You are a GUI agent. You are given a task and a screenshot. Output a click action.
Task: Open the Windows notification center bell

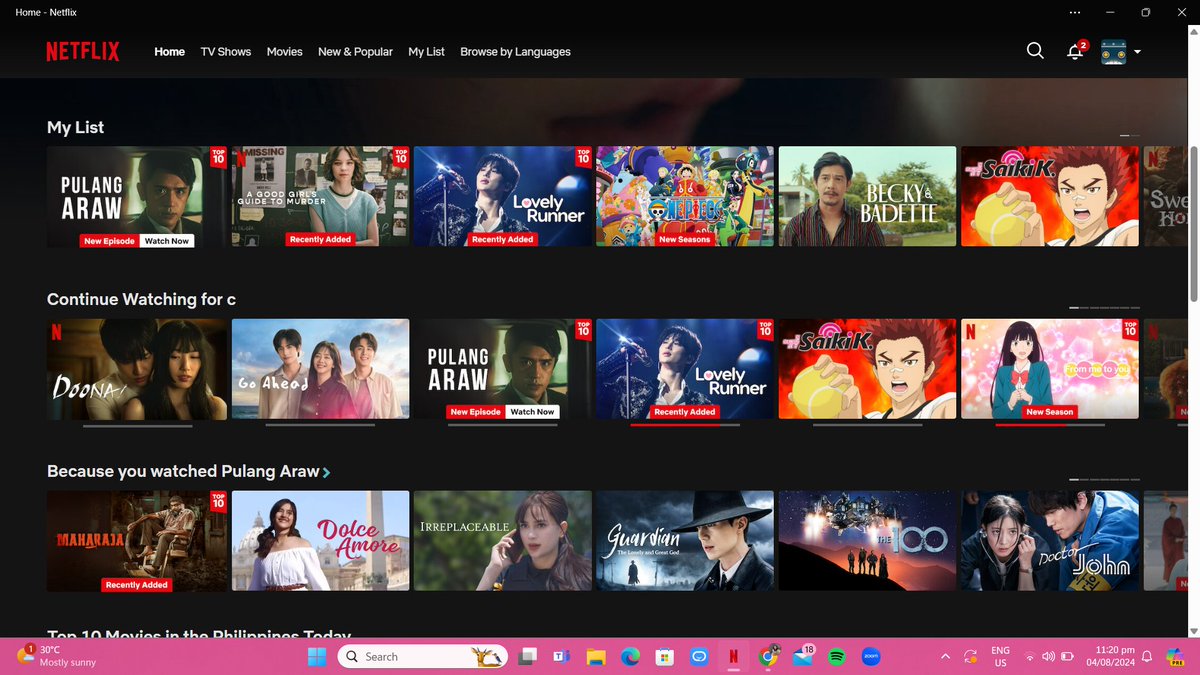[1147, 657]
